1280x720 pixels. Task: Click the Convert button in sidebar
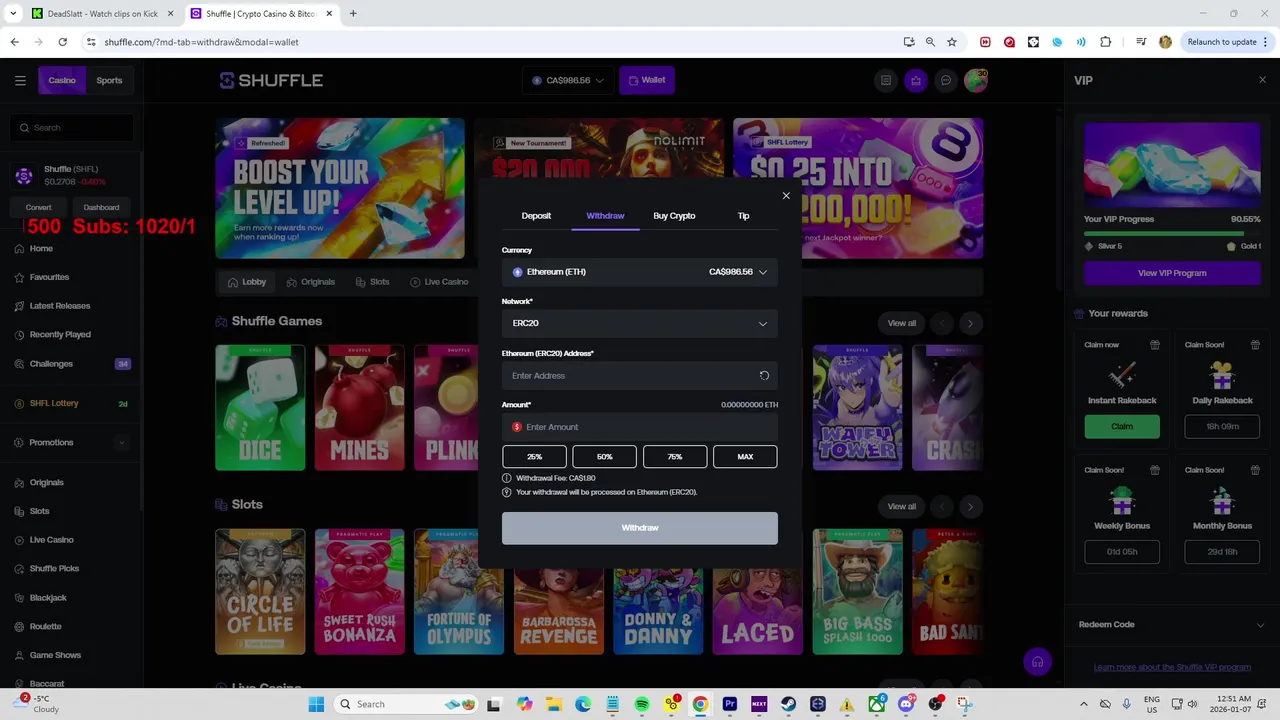(39, 207)
